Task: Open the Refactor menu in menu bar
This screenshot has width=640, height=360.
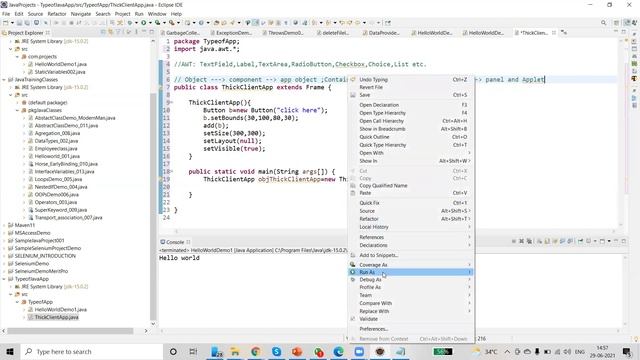Action: pyautogui.click(x=57, y=14)
